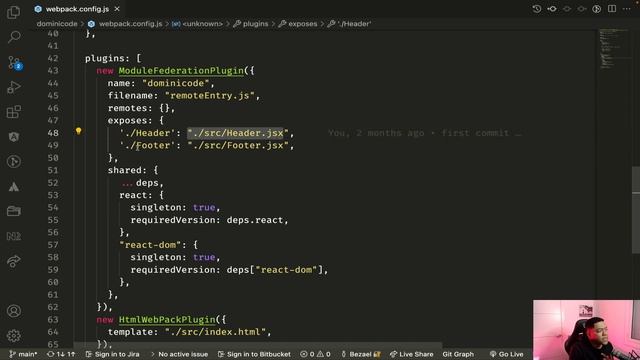640x360 pixels.
Task: Select the webpack.config.js editor tab
Action: click(78, 9)
